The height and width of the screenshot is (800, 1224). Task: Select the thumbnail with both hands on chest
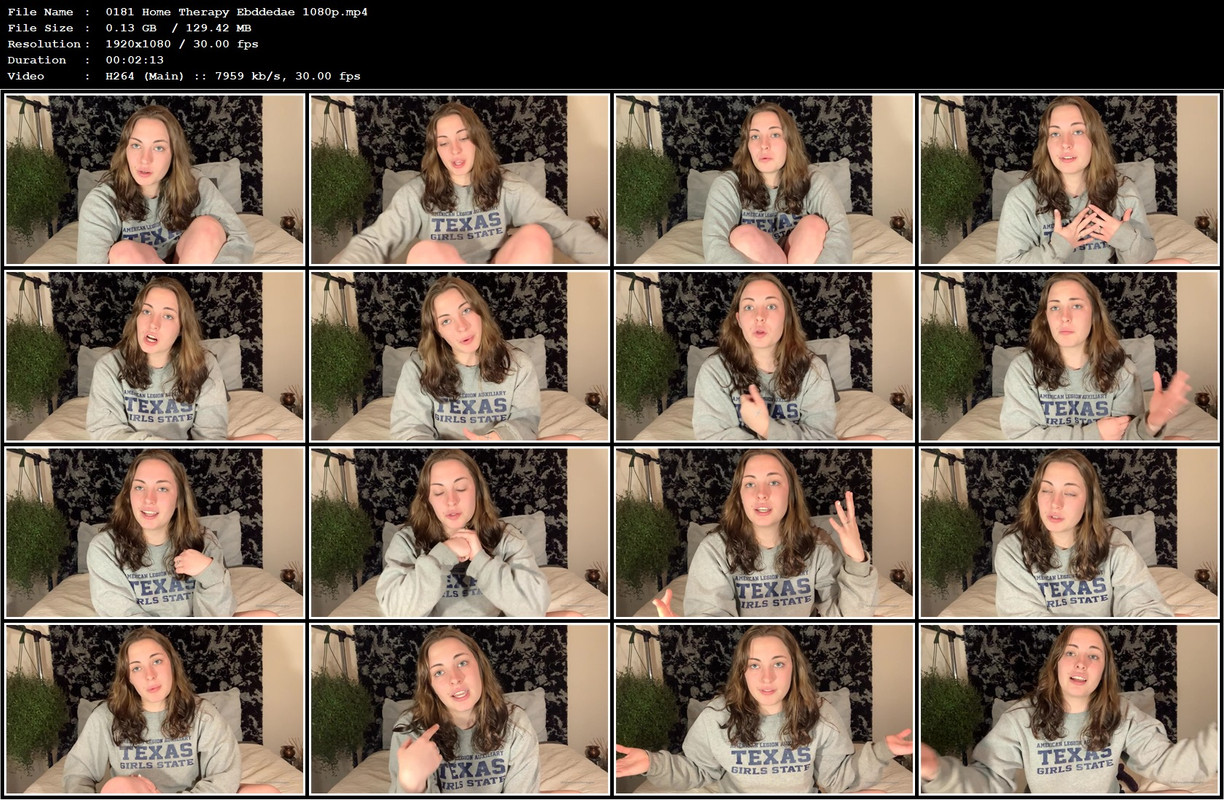[x=1070, y=180]
